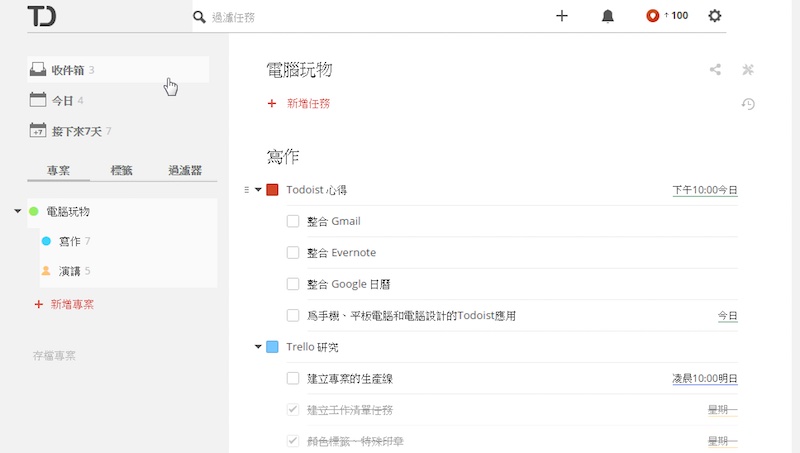Screen dimensions: 800x453
Task: Collapse the 電腦玩物 project tree
Action: coord(18,211)
